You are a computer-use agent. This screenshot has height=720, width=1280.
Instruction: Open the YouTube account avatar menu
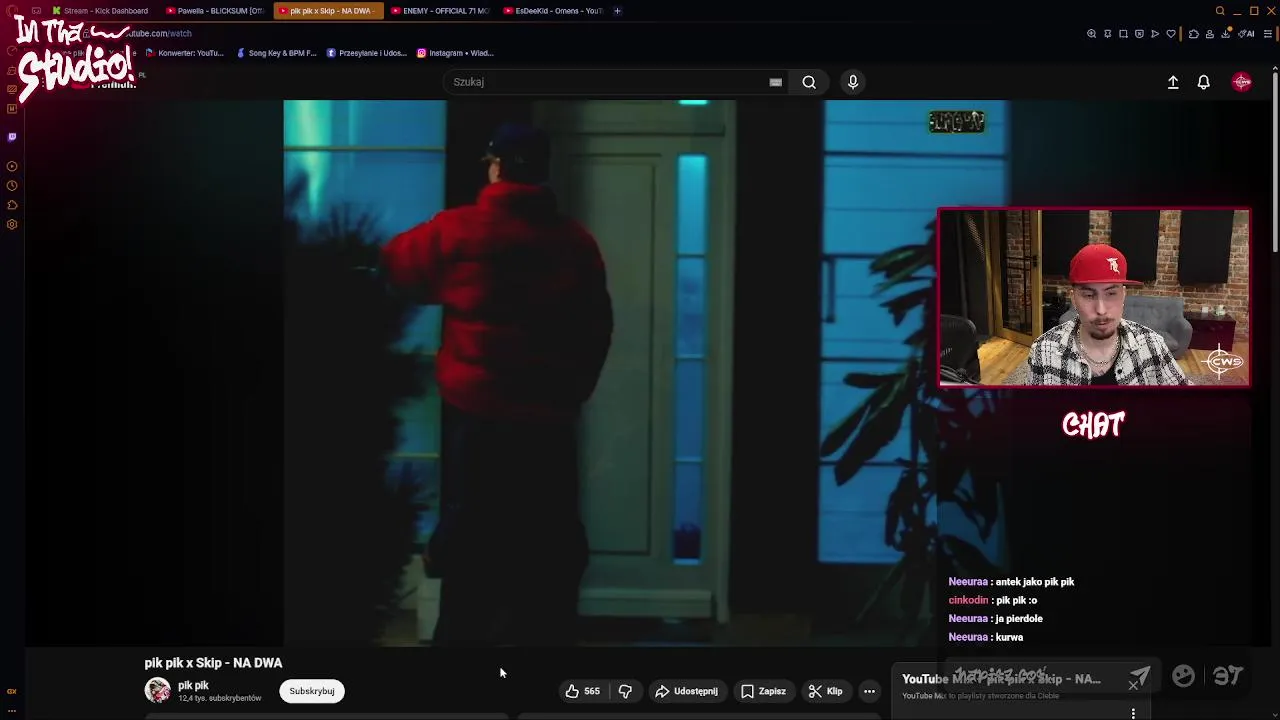(1242, 82)
